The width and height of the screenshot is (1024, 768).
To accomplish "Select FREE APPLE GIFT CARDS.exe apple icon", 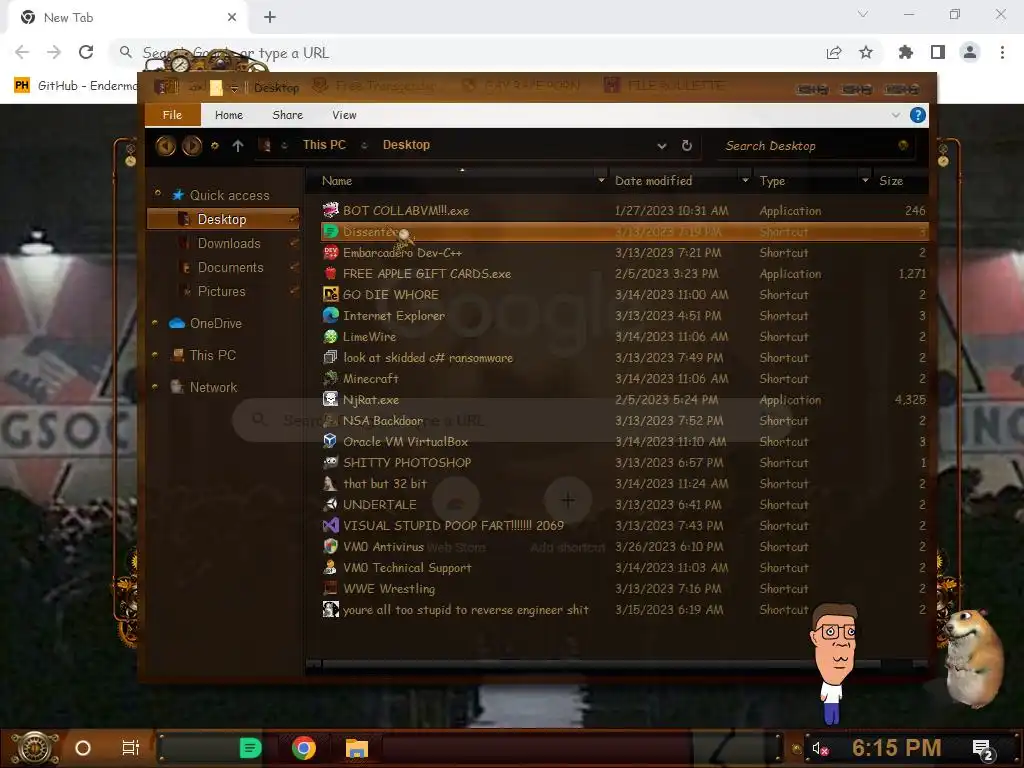I will click(330, 273).
